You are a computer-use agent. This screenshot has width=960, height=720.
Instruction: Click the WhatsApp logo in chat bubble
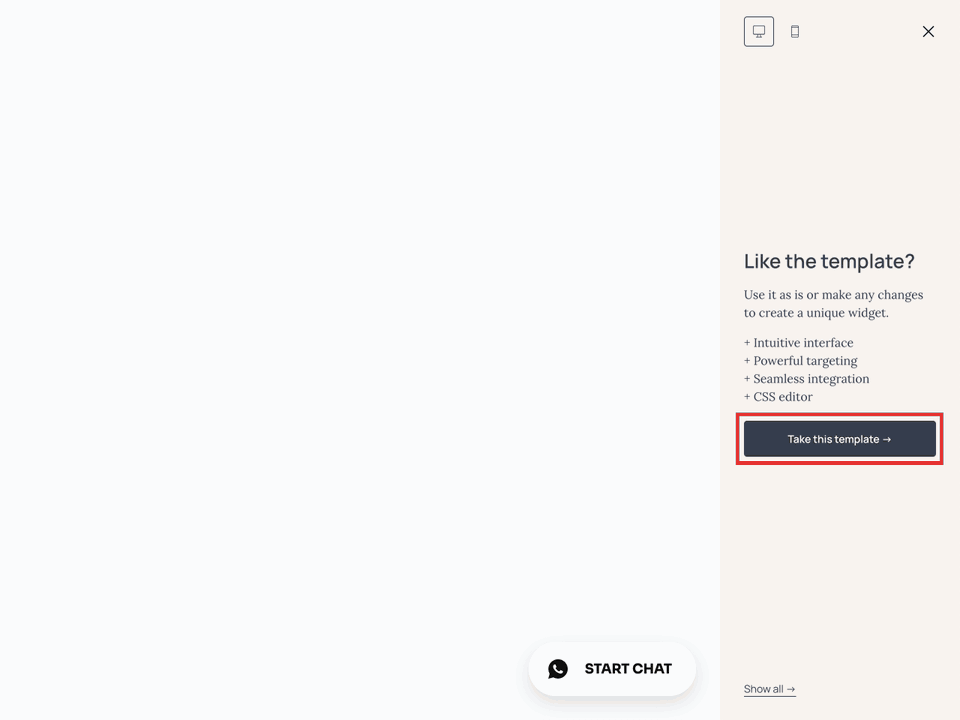tap(558, 668)
